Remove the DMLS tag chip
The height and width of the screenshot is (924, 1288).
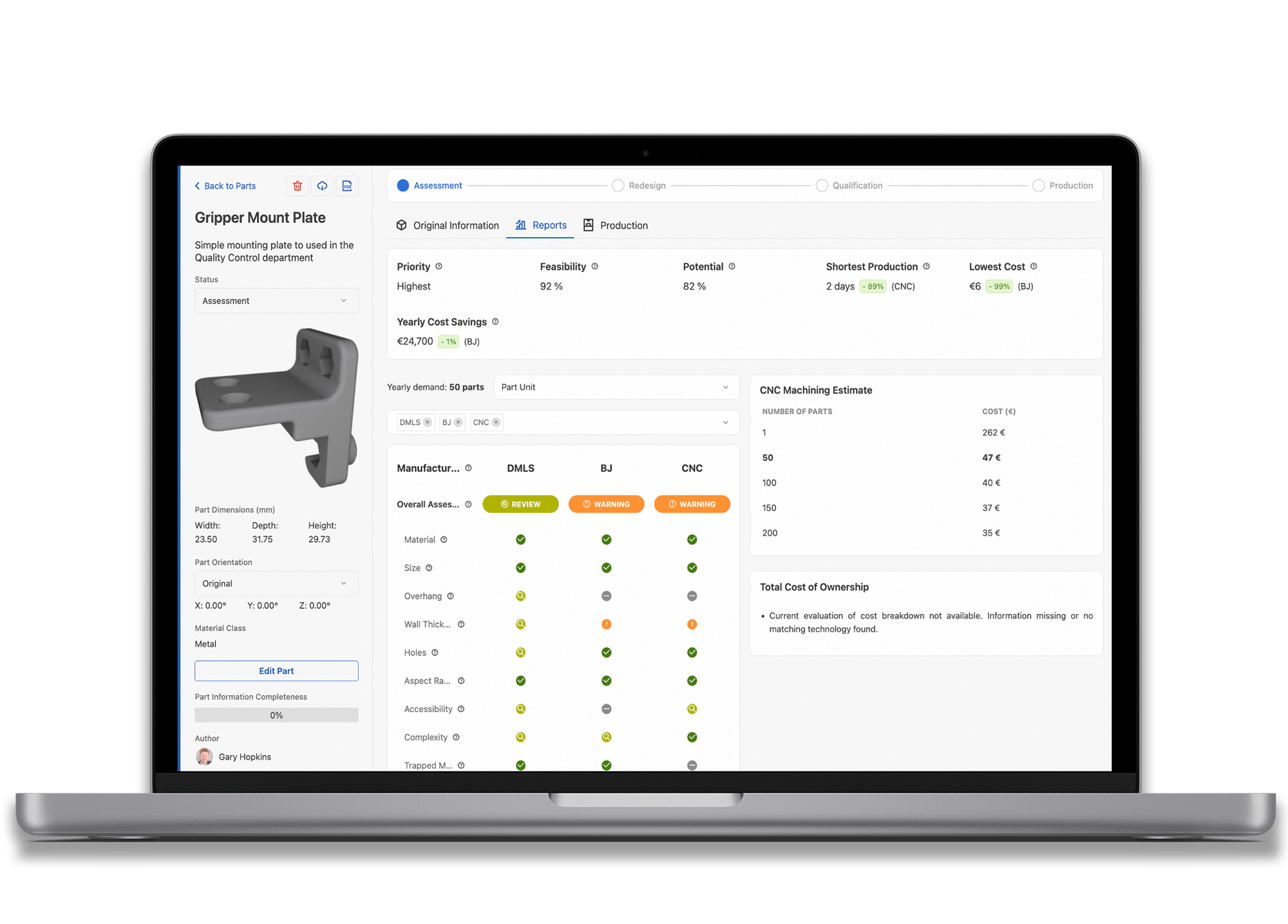pos(428,422)
